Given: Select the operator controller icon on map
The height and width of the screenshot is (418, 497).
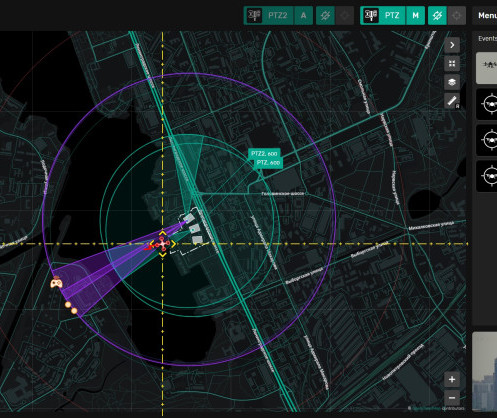Looking at the screenshot, I should [56, 283].
